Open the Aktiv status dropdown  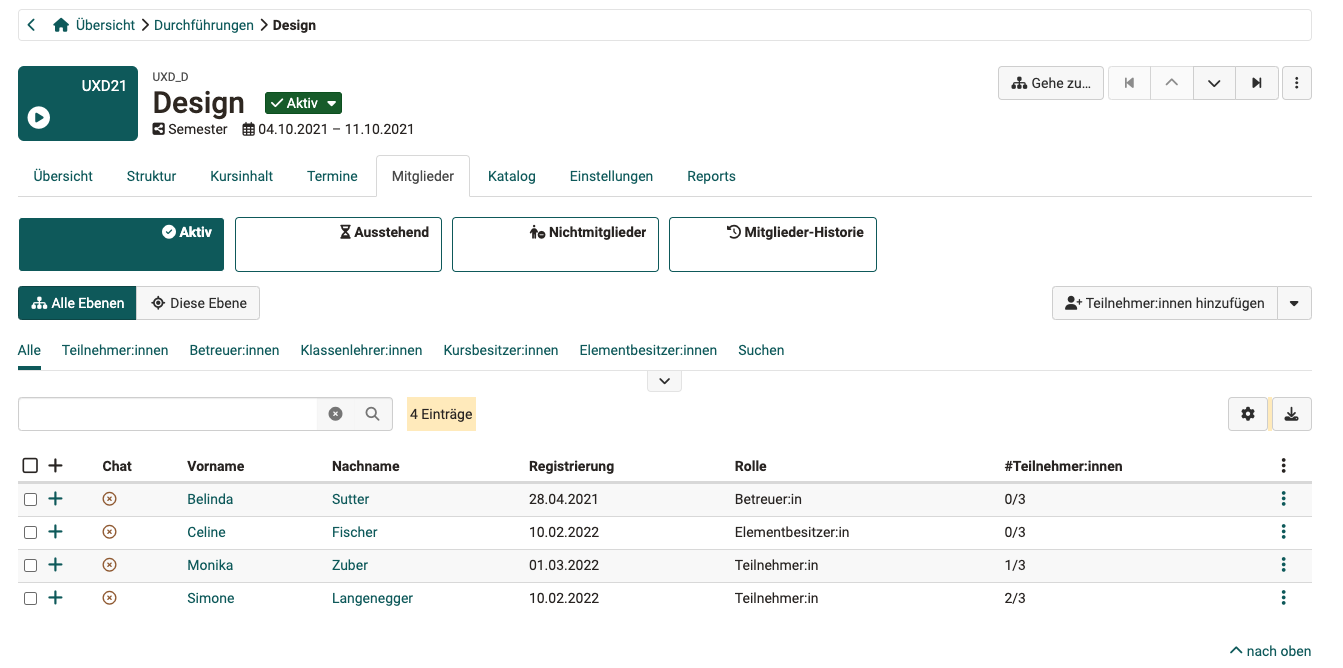[x=303, y=103]
